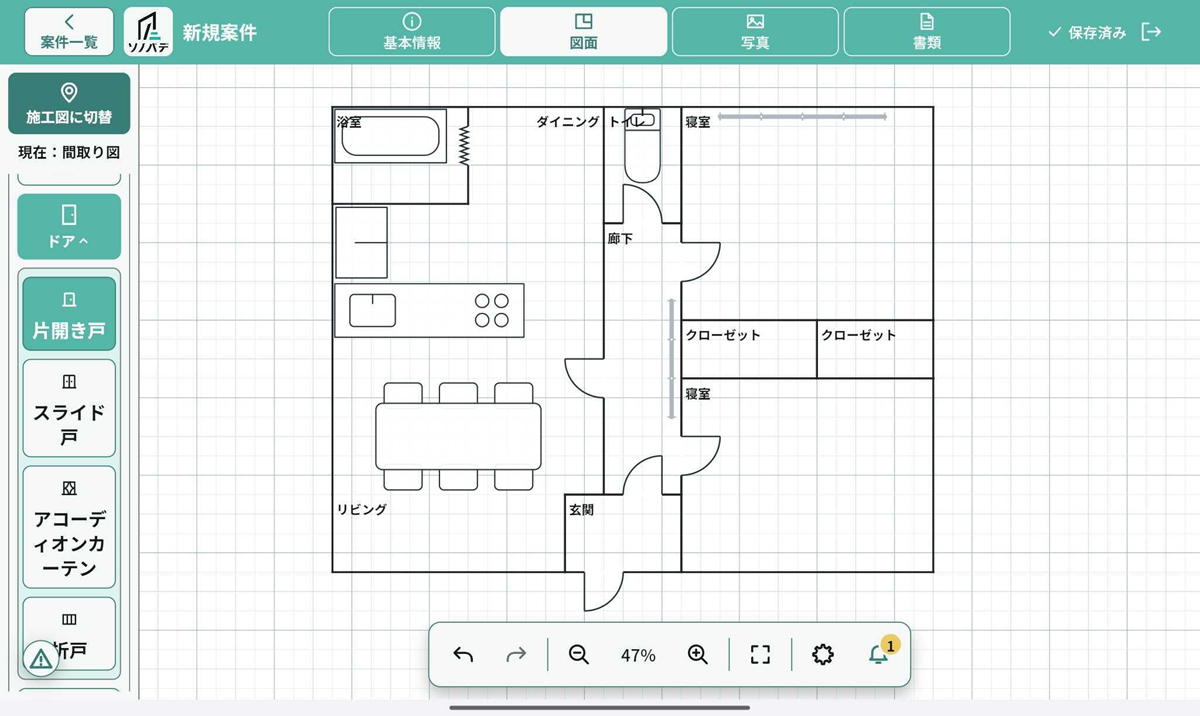Click the 廊下 room label

click(x=620, y=239)
